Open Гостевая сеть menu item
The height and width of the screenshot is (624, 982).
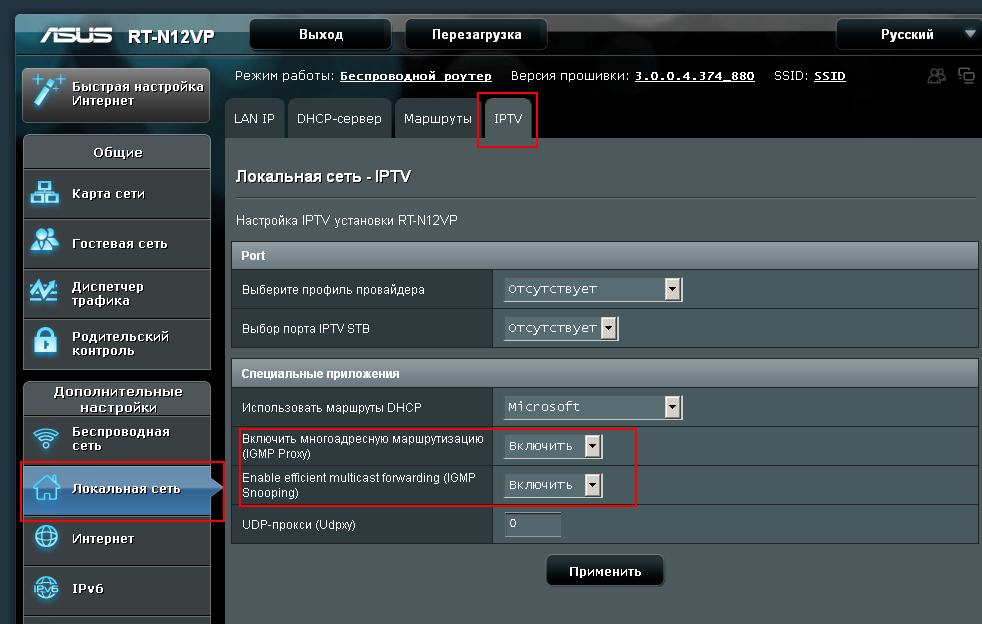(x=116, y=244)
